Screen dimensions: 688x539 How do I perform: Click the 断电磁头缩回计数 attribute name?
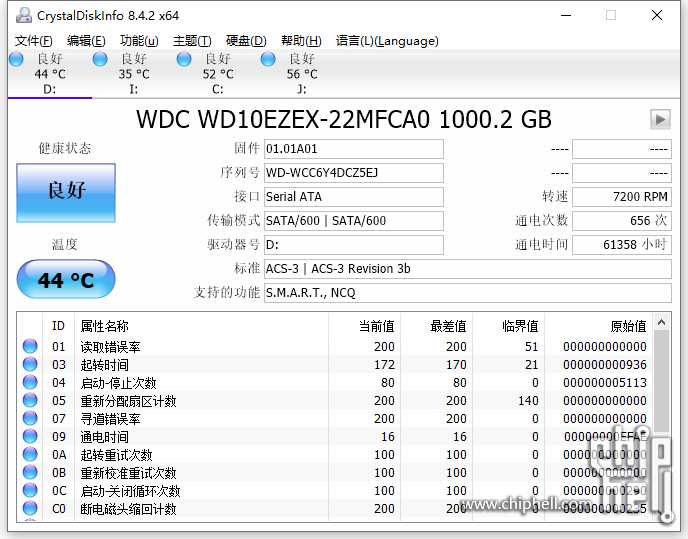[128, 509]
